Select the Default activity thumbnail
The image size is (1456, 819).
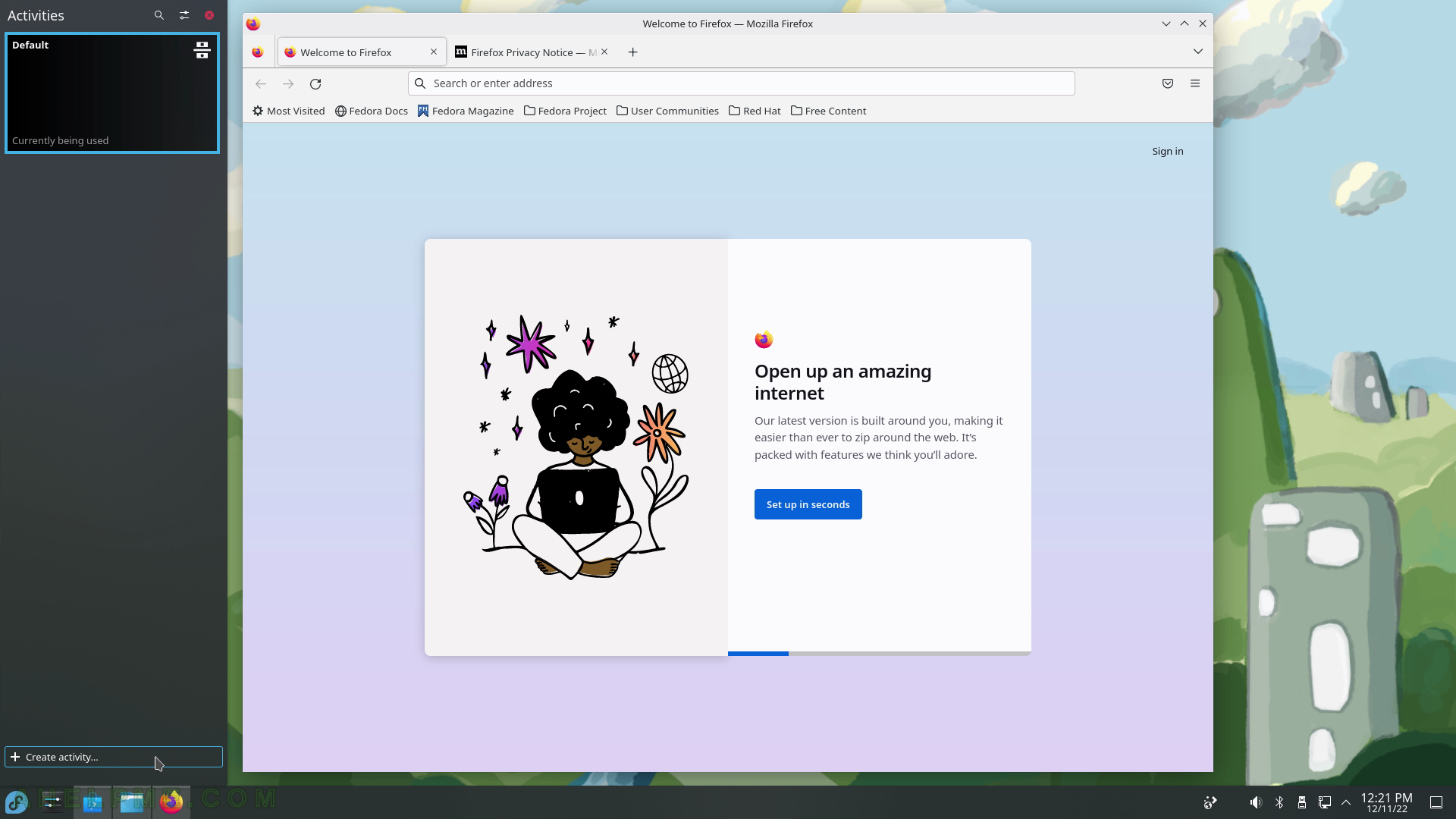tap(112, 93)
